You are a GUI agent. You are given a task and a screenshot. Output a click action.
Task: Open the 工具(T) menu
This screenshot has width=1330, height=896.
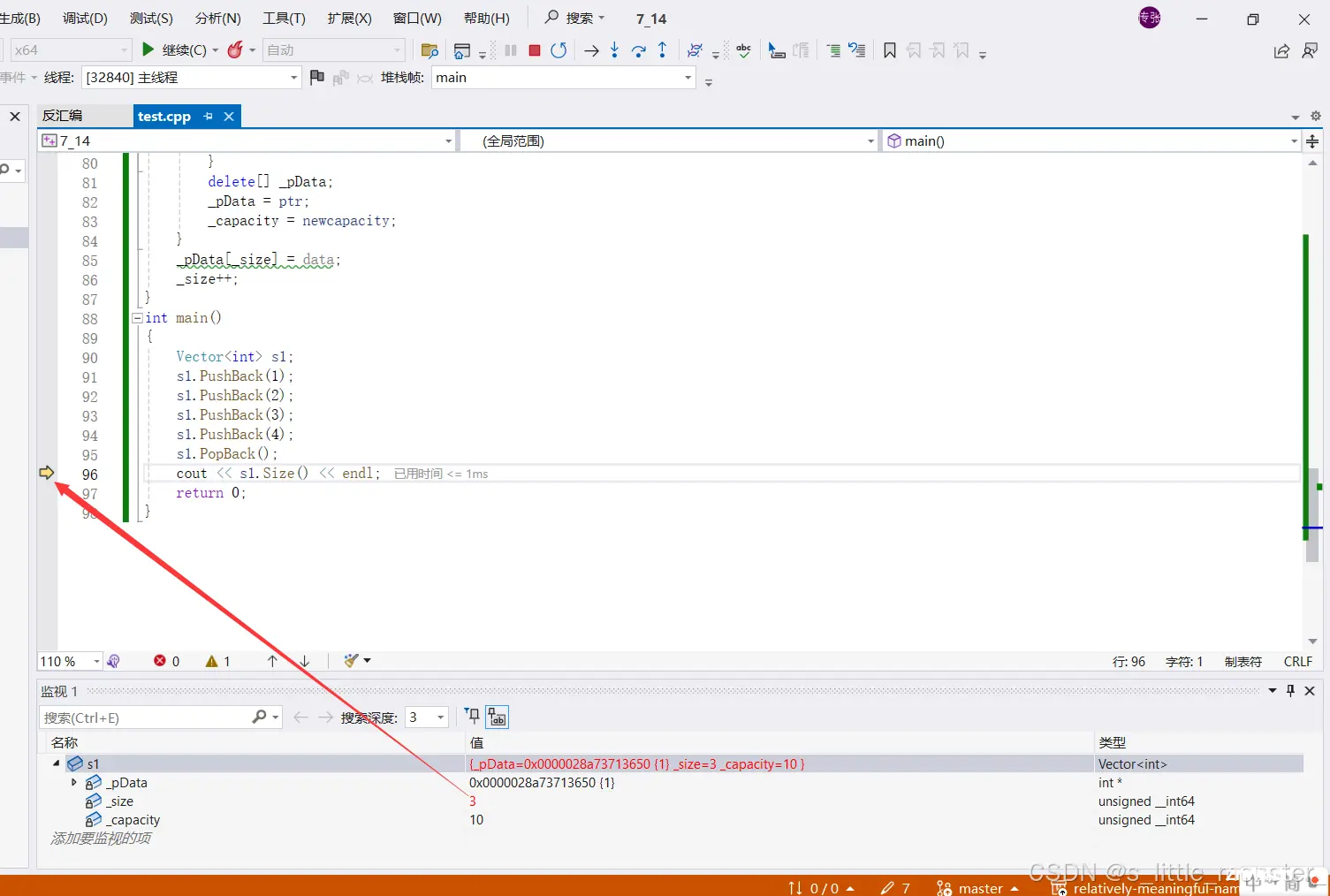pyautogui.click(x=284, y=18)
